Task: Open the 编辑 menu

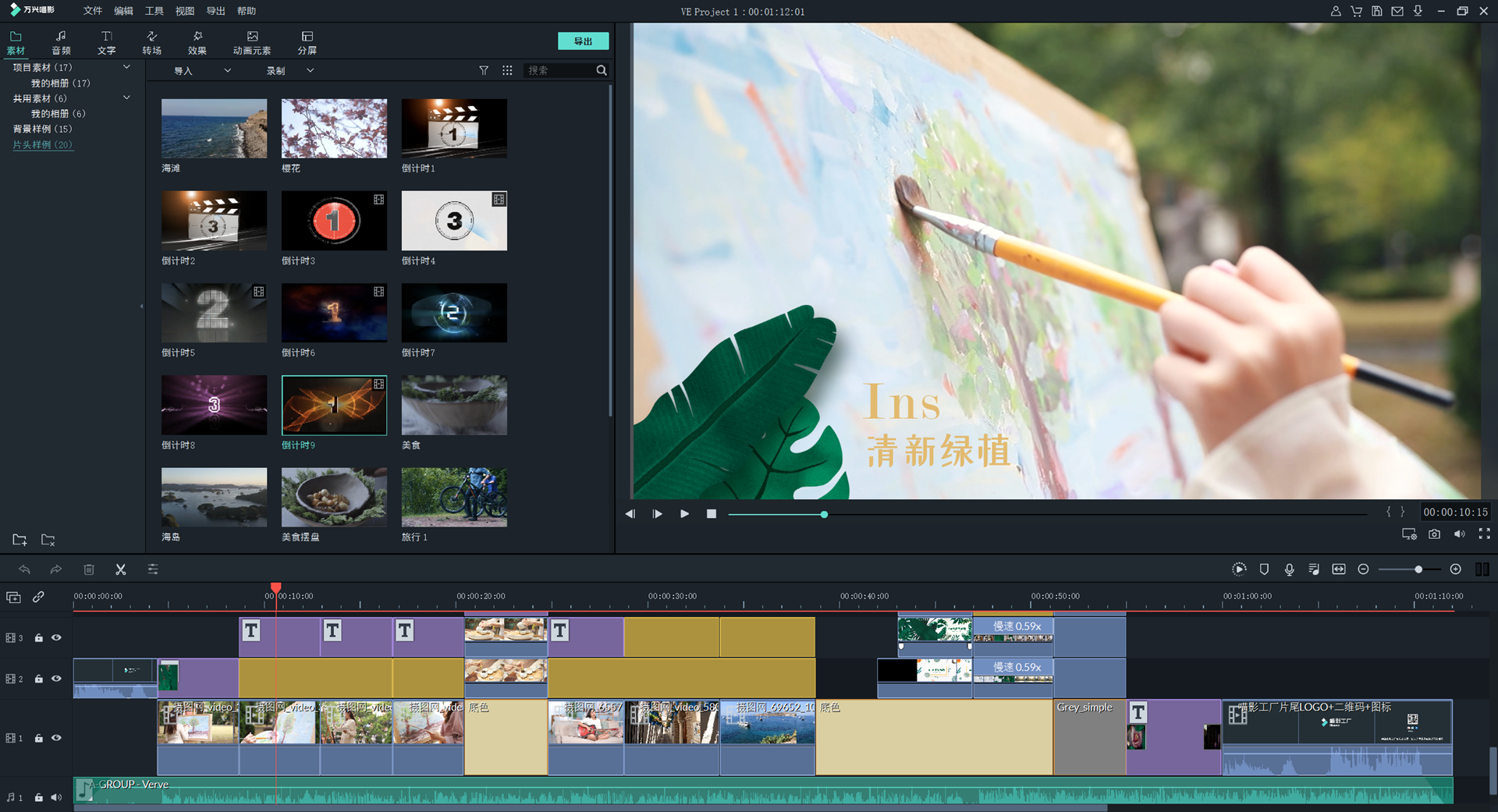Action: click(123, 11)
